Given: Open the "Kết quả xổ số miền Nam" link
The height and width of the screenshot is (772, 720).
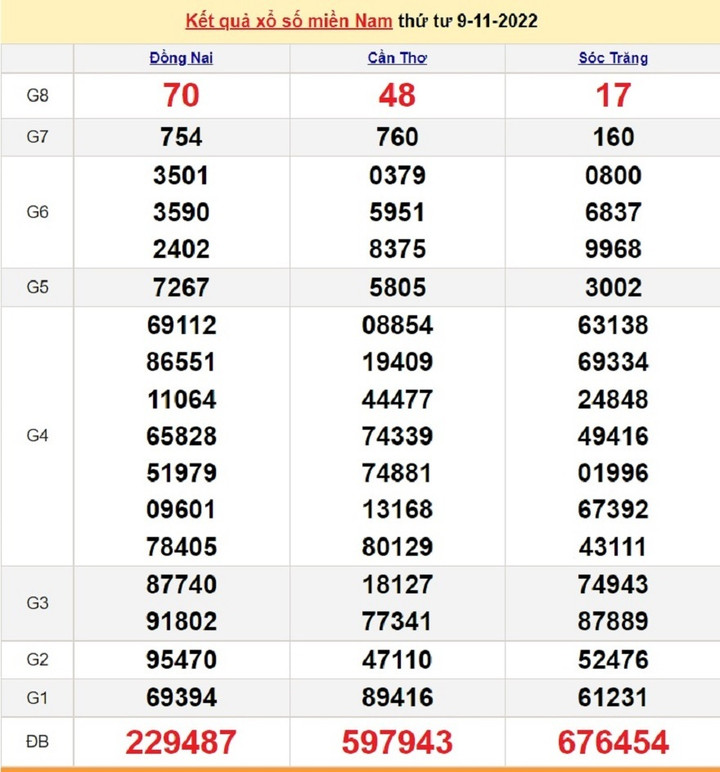Looking at the screenshot, I should [289, 20].
